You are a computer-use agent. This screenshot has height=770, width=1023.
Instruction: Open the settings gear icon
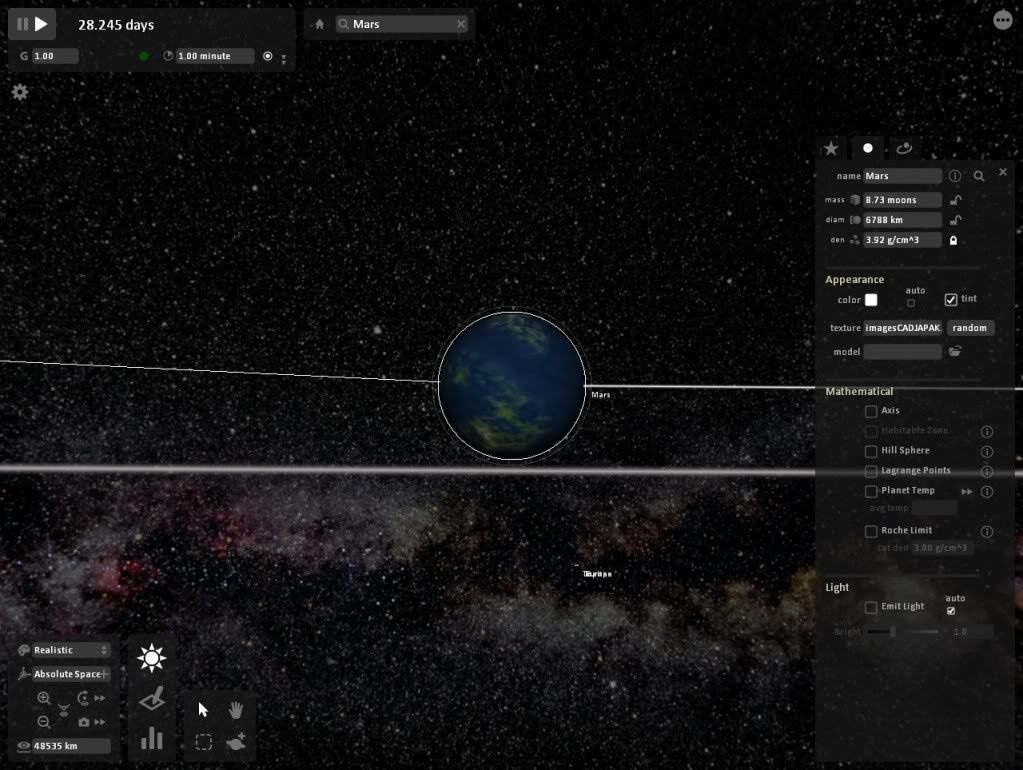coord(20,92)
